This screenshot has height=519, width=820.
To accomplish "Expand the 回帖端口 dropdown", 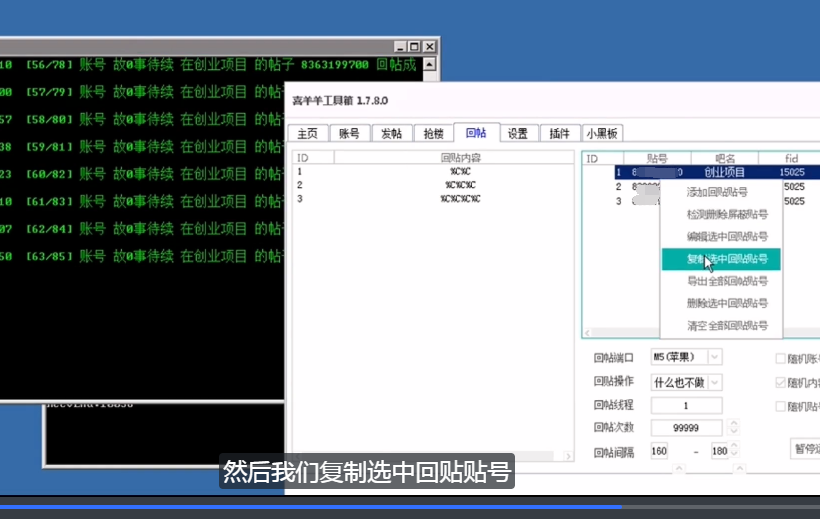I will coord(714,357).
